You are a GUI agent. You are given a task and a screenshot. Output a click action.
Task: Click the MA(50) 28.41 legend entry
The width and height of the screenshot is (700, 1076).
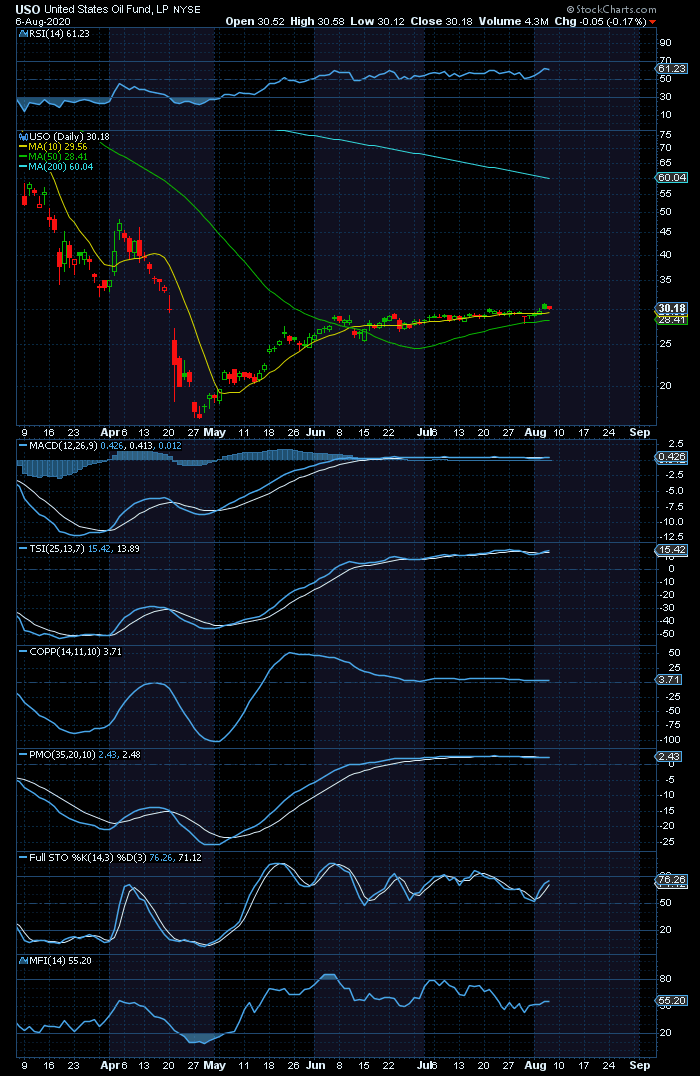pos(58,156)
